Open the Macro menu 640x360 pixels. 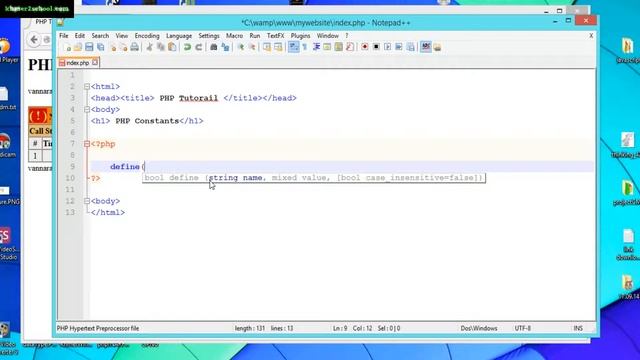click(x=234, y=36)
